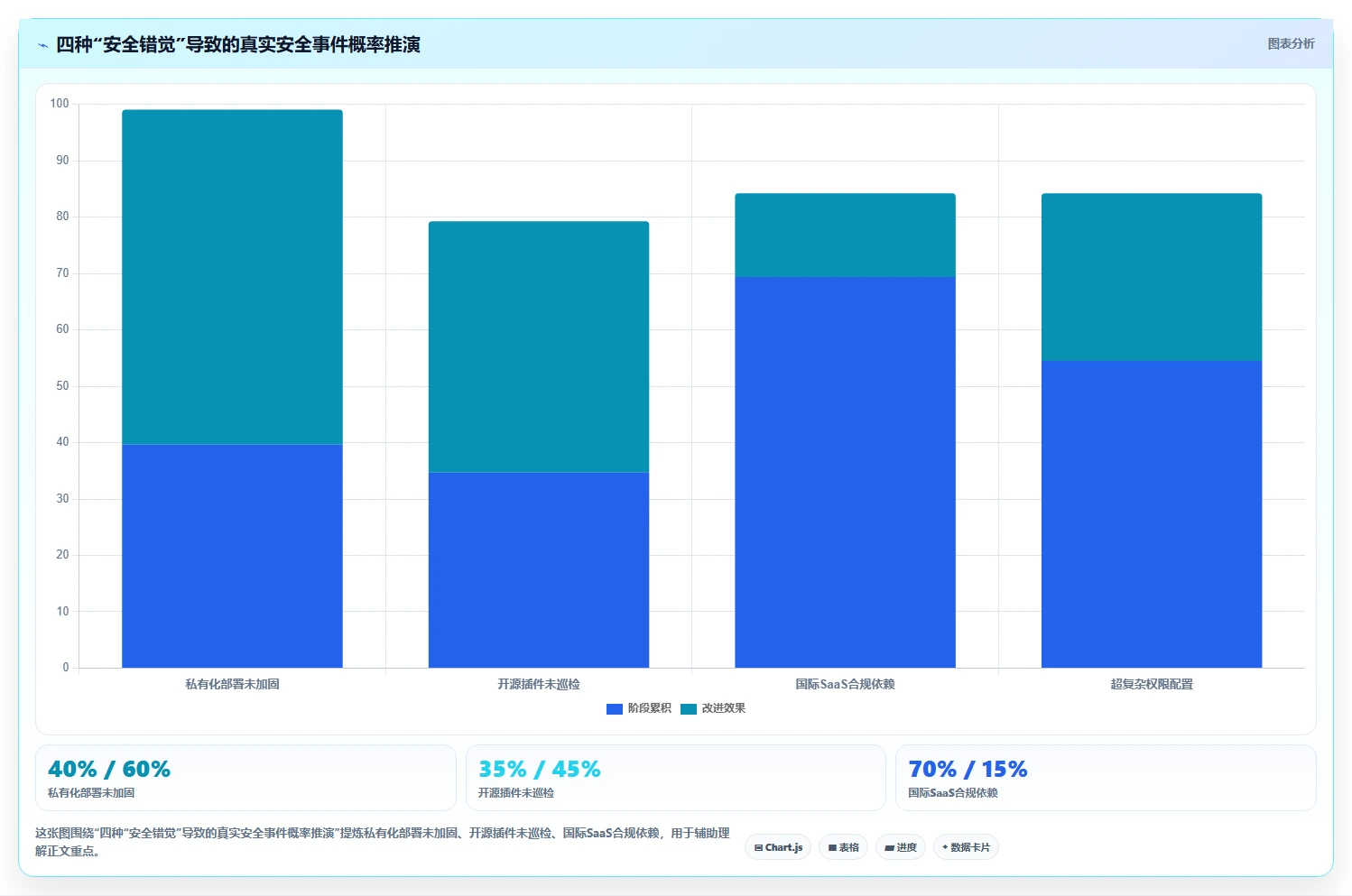Click the teal 改进效果 bar for 国际SaaS合规依赖
This screenshot has height=896, width=1352.
click(x=845, y=235)
